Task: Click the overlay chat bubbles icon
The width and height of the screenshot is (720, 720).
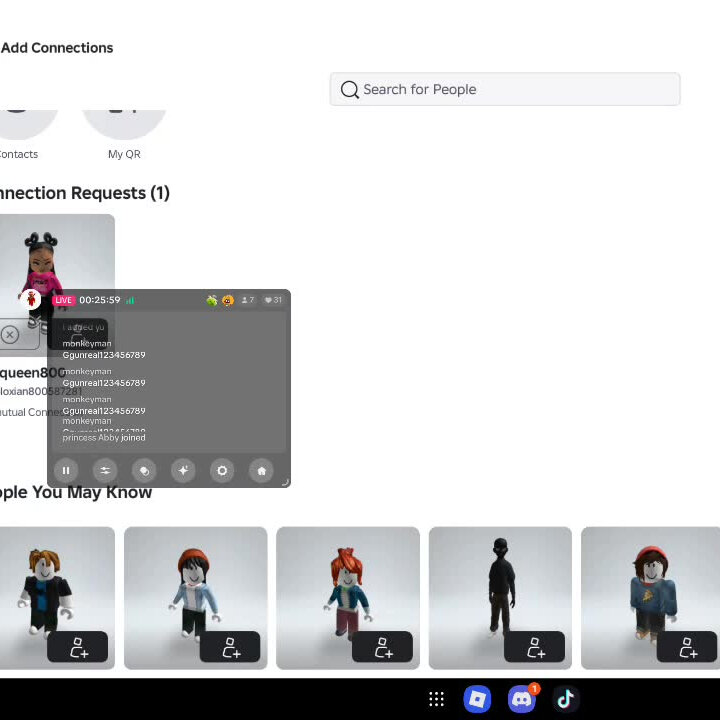Action: pyautogui.click(x=144, y=471)
